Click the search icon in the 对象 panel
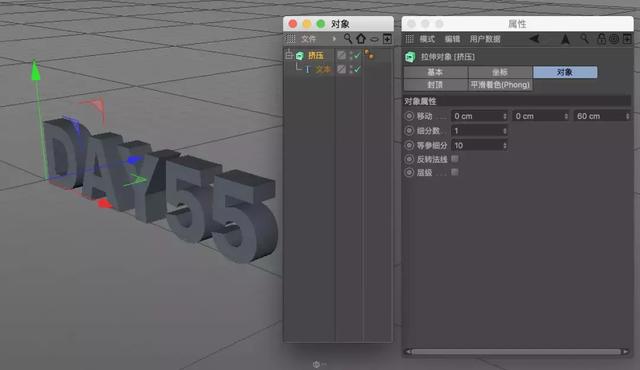The width and height of the screenshot is (640, 370). point(348,39)
